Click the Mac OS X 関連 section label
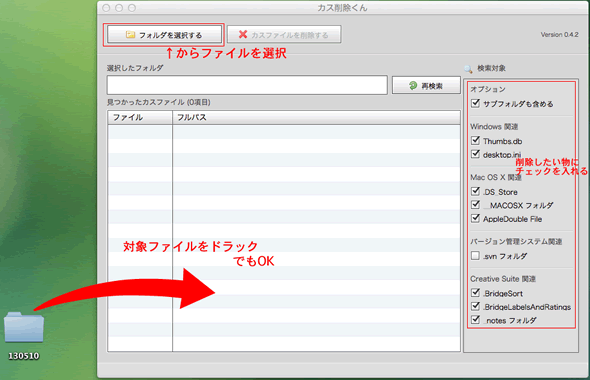Image resolution: width=590 pixels, height=380 pixels. click(x=496, y=177)
